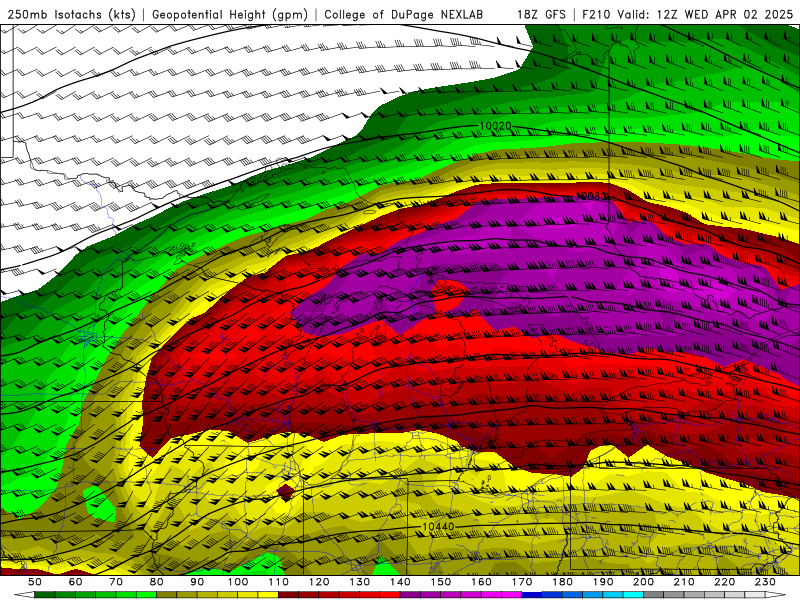Viewport: 800px width, 600px height.
Task: Select the 100 label on the color scale
Action: click(x=238, y=582)
